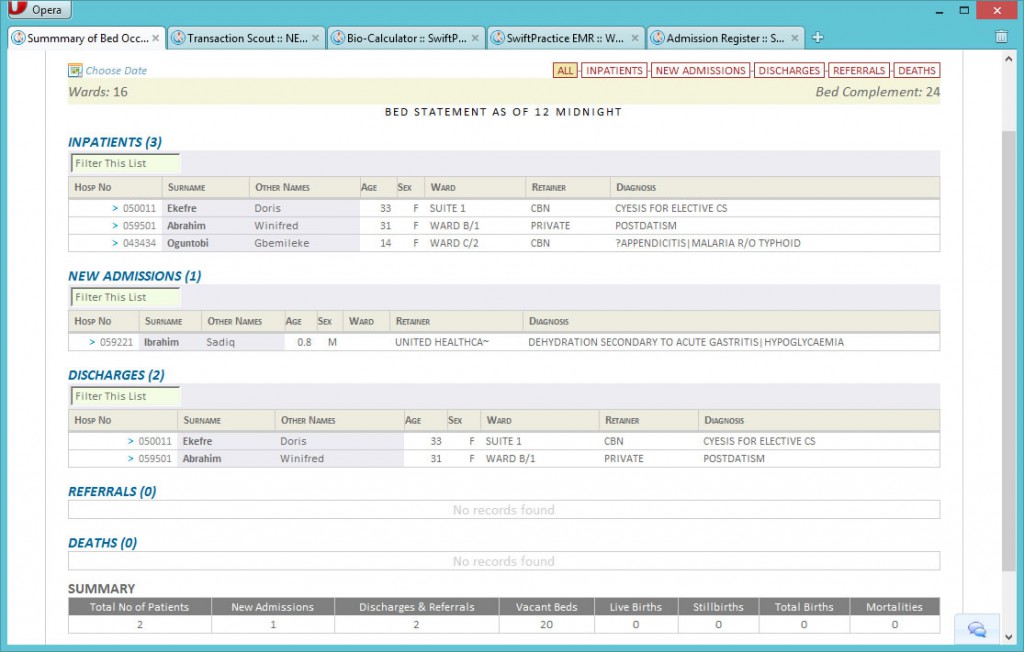Click the Admission Register tab favicon
The height and width of the screenshot is (652, 1024).
(655, 37)
